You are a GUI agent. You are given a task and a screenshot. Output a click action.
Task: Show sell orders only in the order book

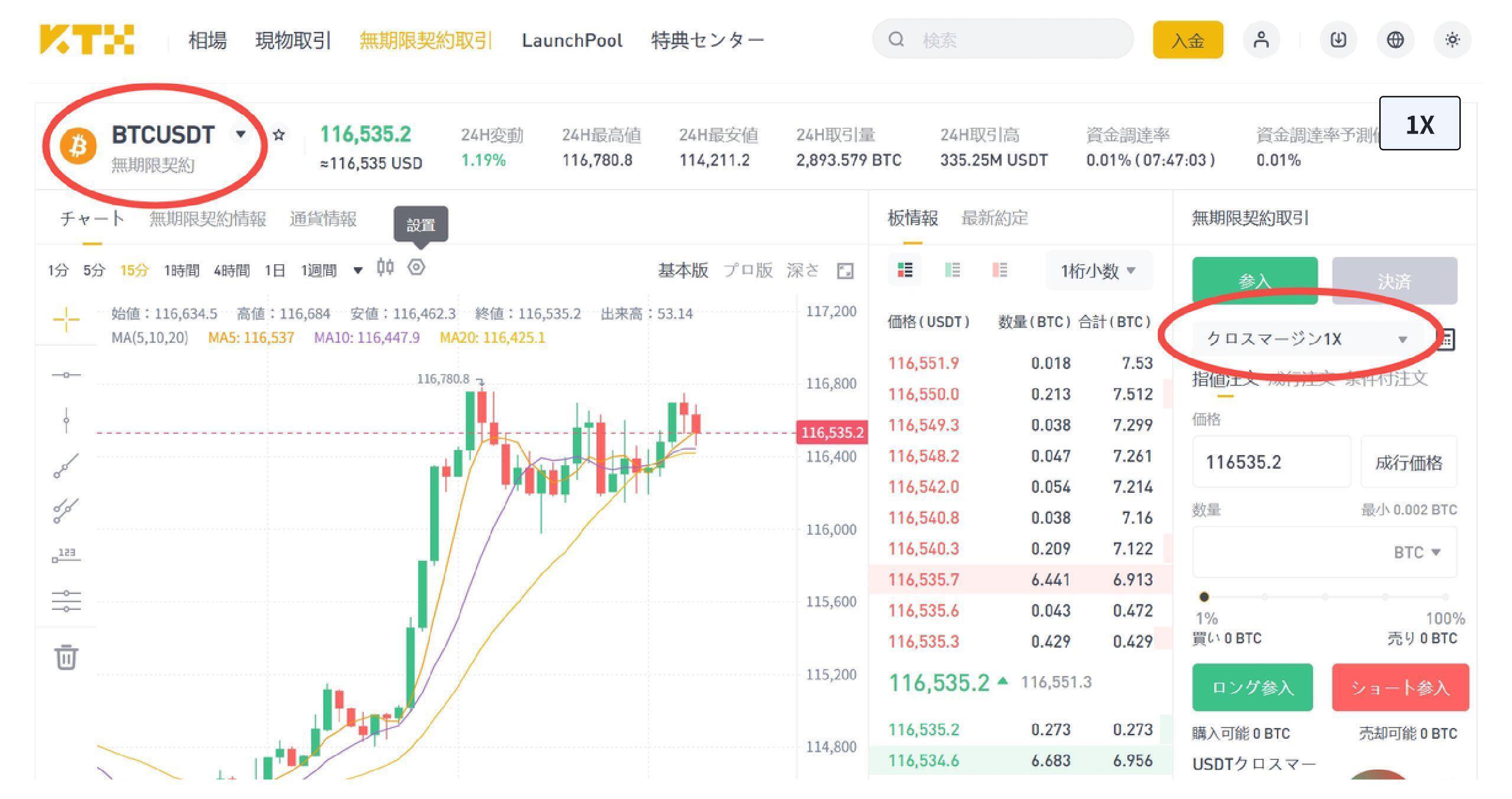pyautogui.click(x=999, y=270)
